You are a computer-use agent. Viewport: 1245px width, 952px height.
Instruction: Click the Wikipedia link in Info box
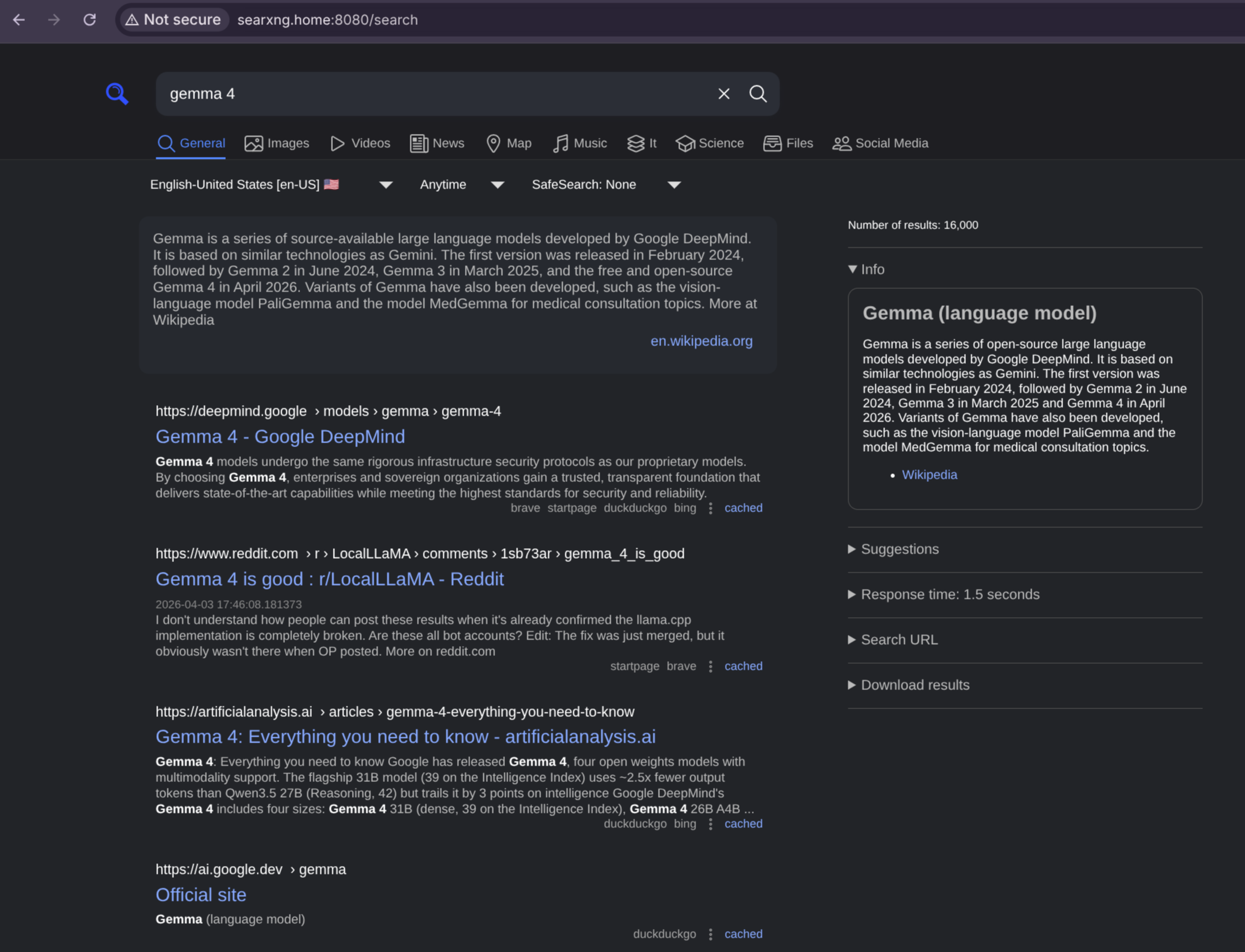point(929,475)
